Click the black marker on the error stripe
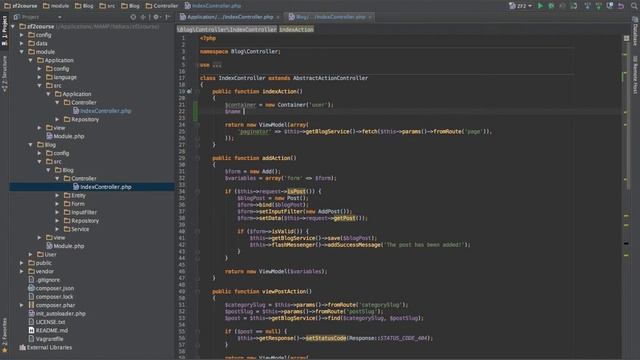The width and height of the screenshot is (640, 360). 626,244
